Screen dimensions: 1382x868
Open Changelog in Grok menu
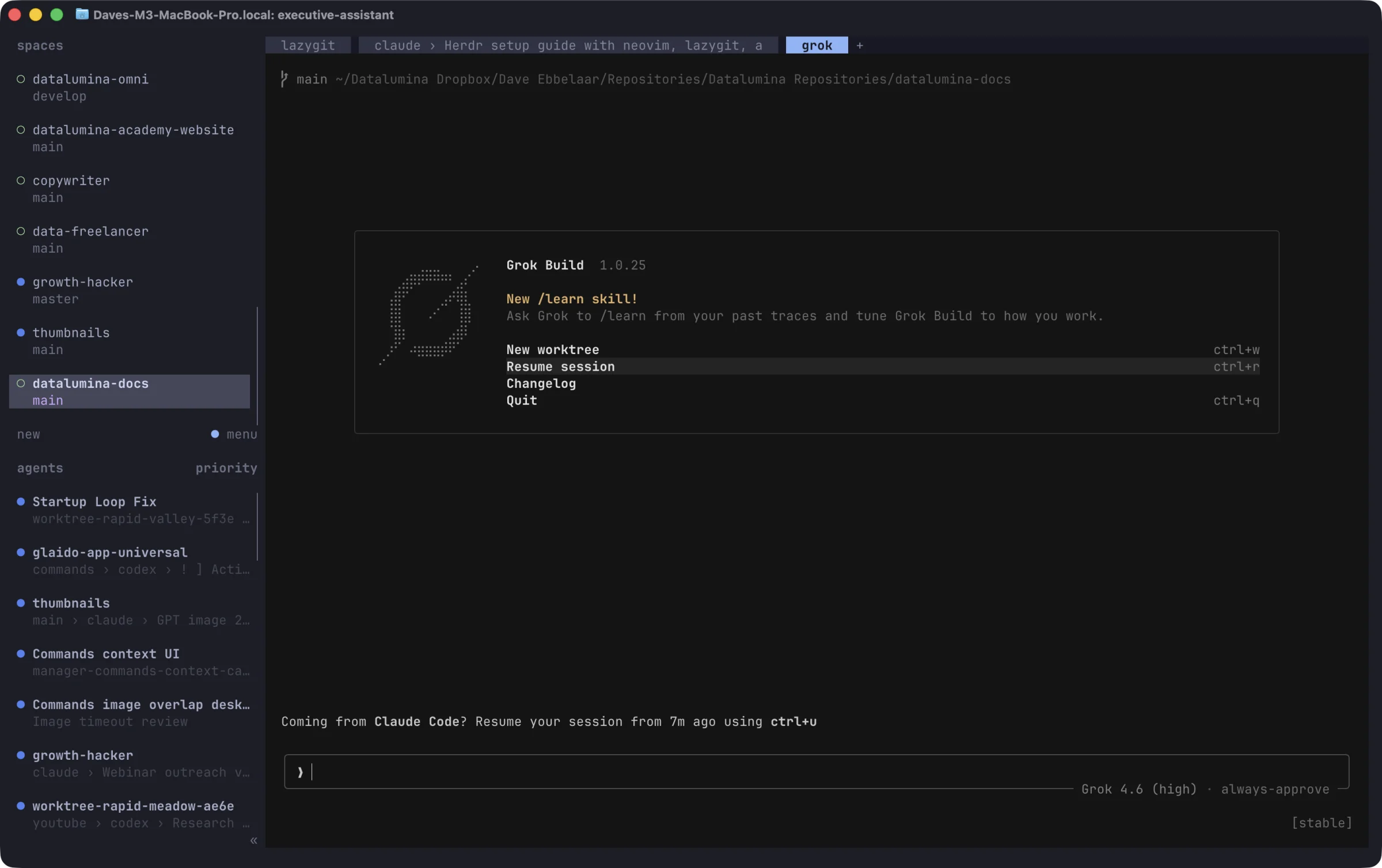(883, 383)
